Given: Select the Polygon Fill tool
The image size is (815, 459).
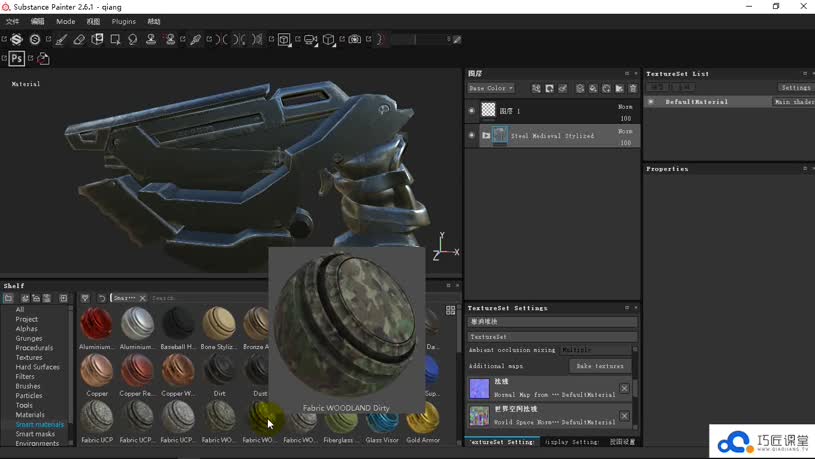Looking at the screenshot, I should (x=115, y=40).
